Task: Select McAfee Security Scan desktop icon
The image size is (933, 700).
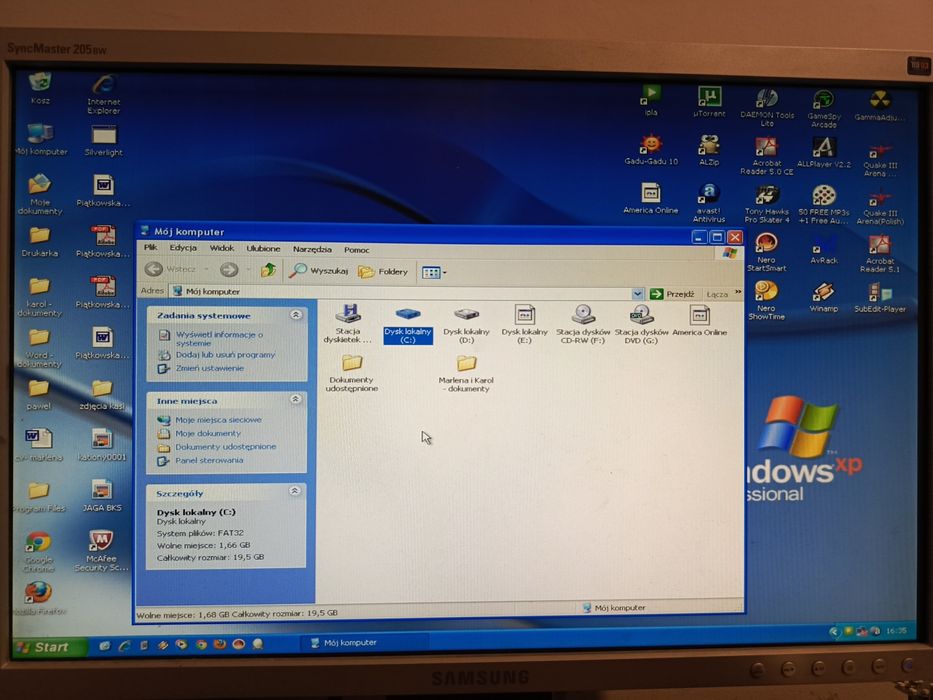Action: (x=101, y=551)
